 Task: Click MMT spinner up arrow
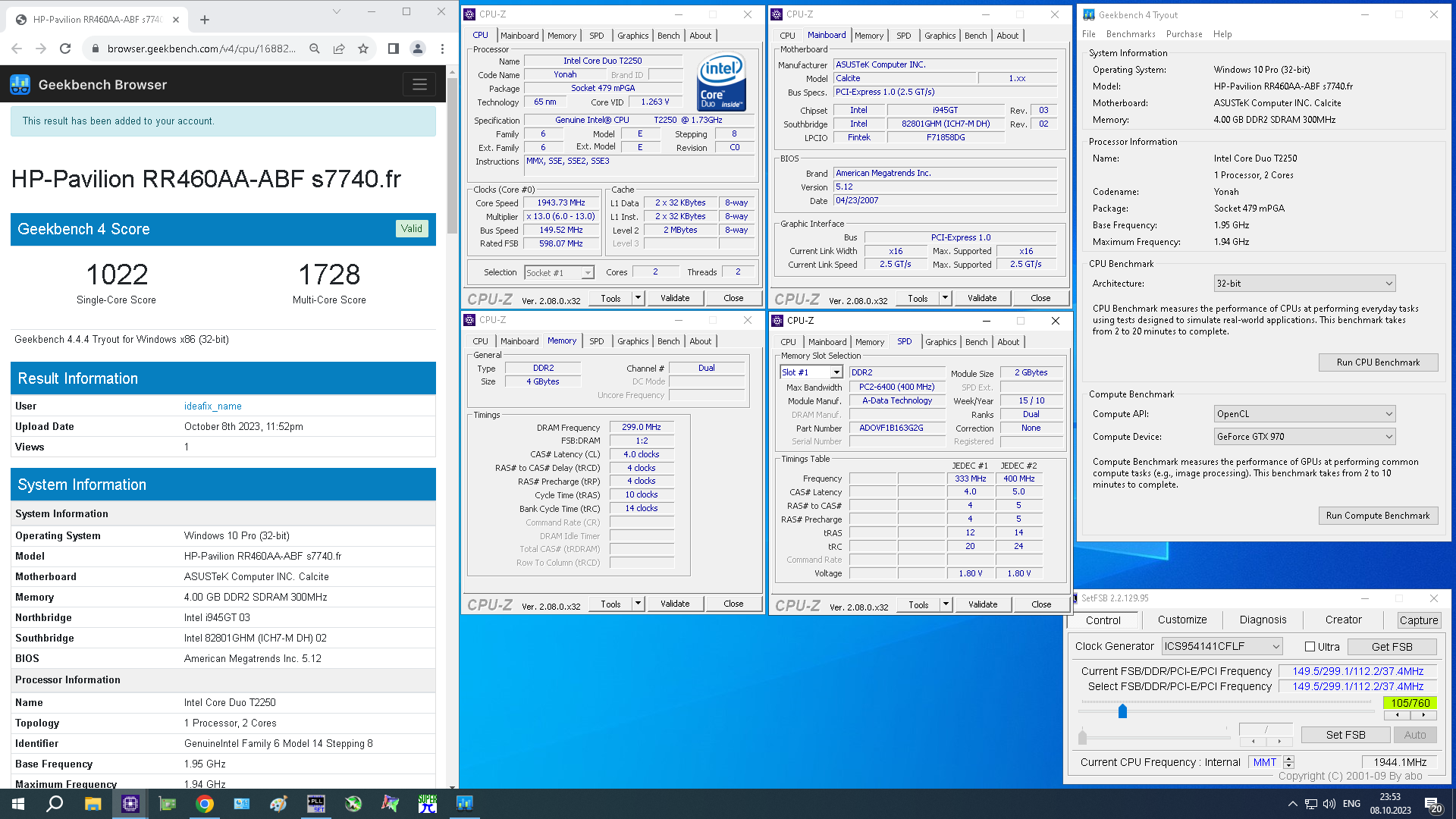pyautogui.click(x=1288, y=759)
